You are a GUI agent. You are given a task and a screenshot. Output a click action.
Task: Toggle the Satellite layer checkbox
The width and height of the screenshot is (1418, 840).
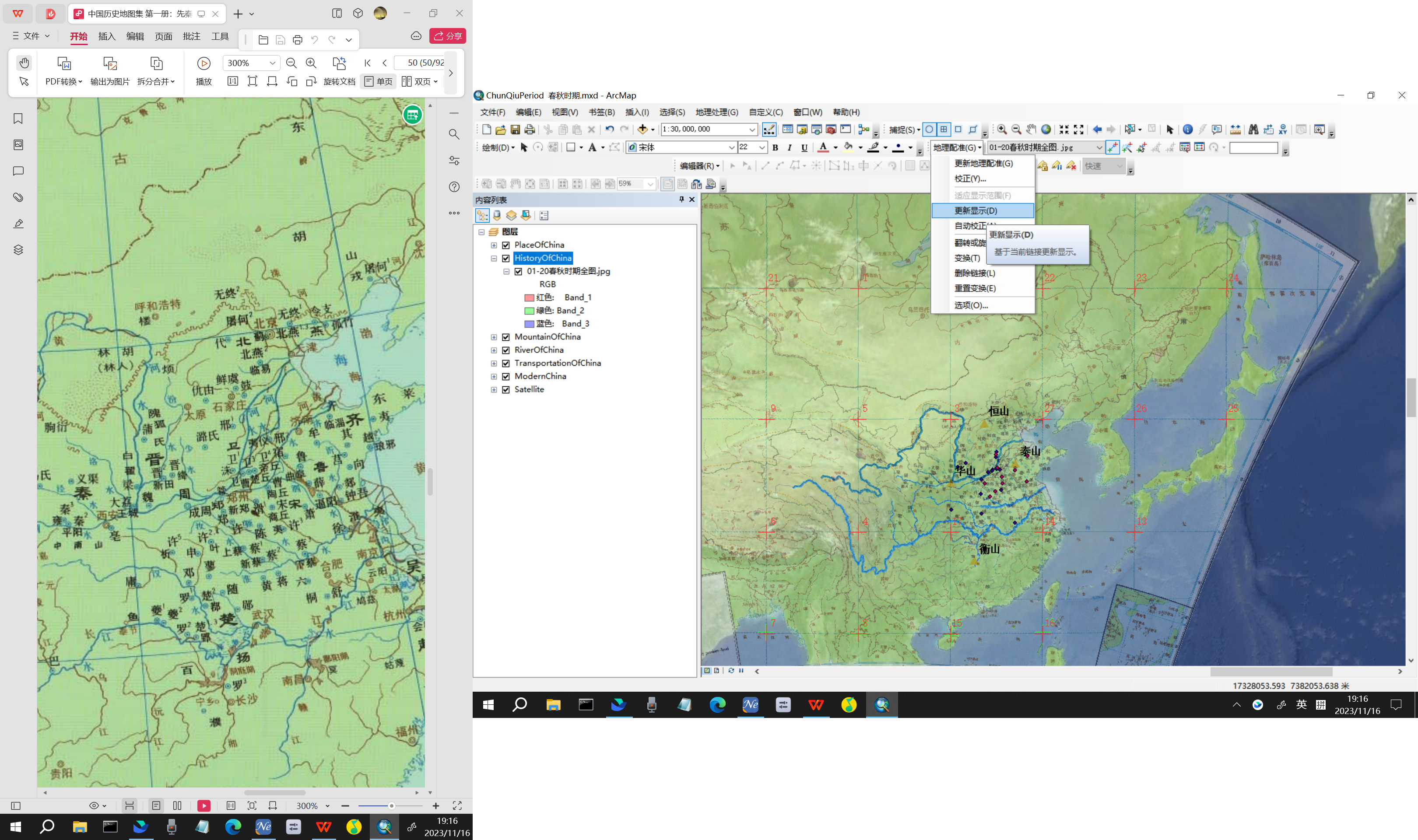pos(506,389)
